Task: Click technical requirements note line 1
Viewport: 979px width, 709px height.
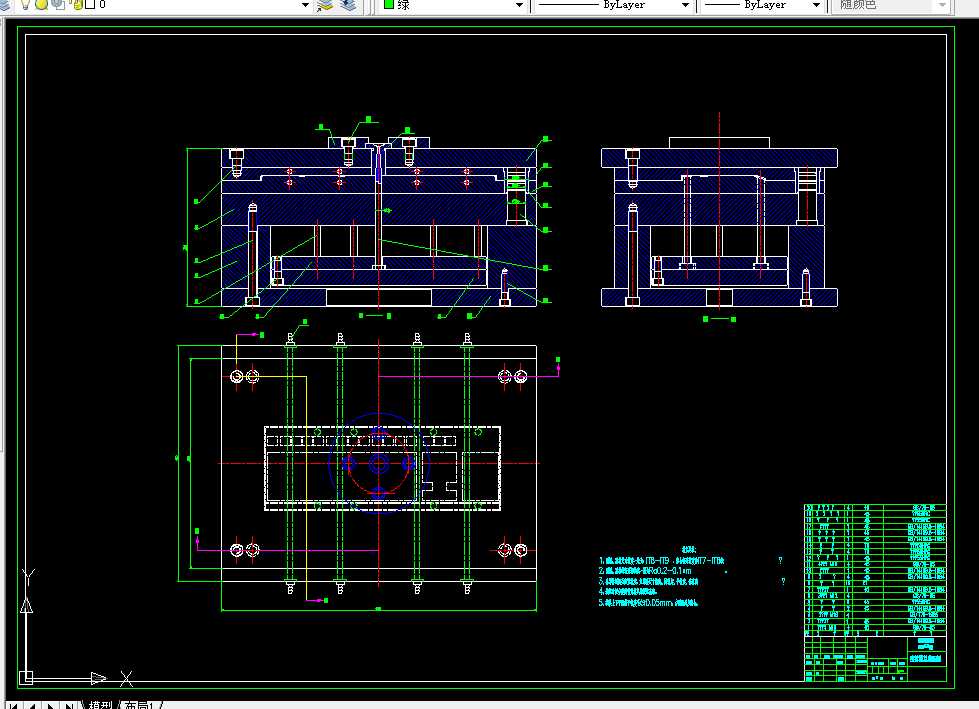Action: [x=661, y=561]
